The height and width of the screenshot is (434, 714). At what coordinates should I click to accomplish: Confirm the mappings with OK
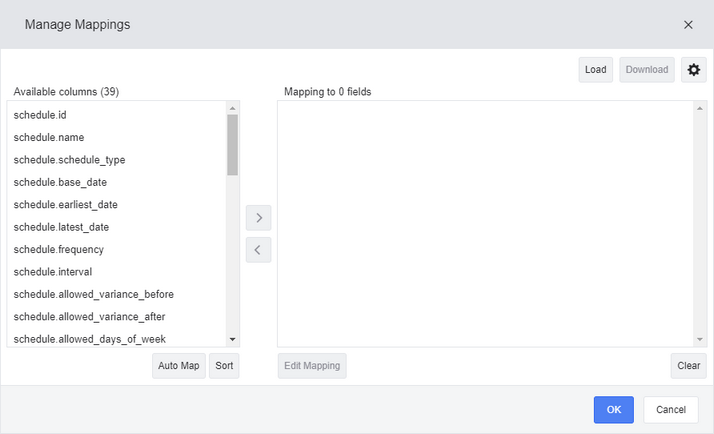point(614,409)
